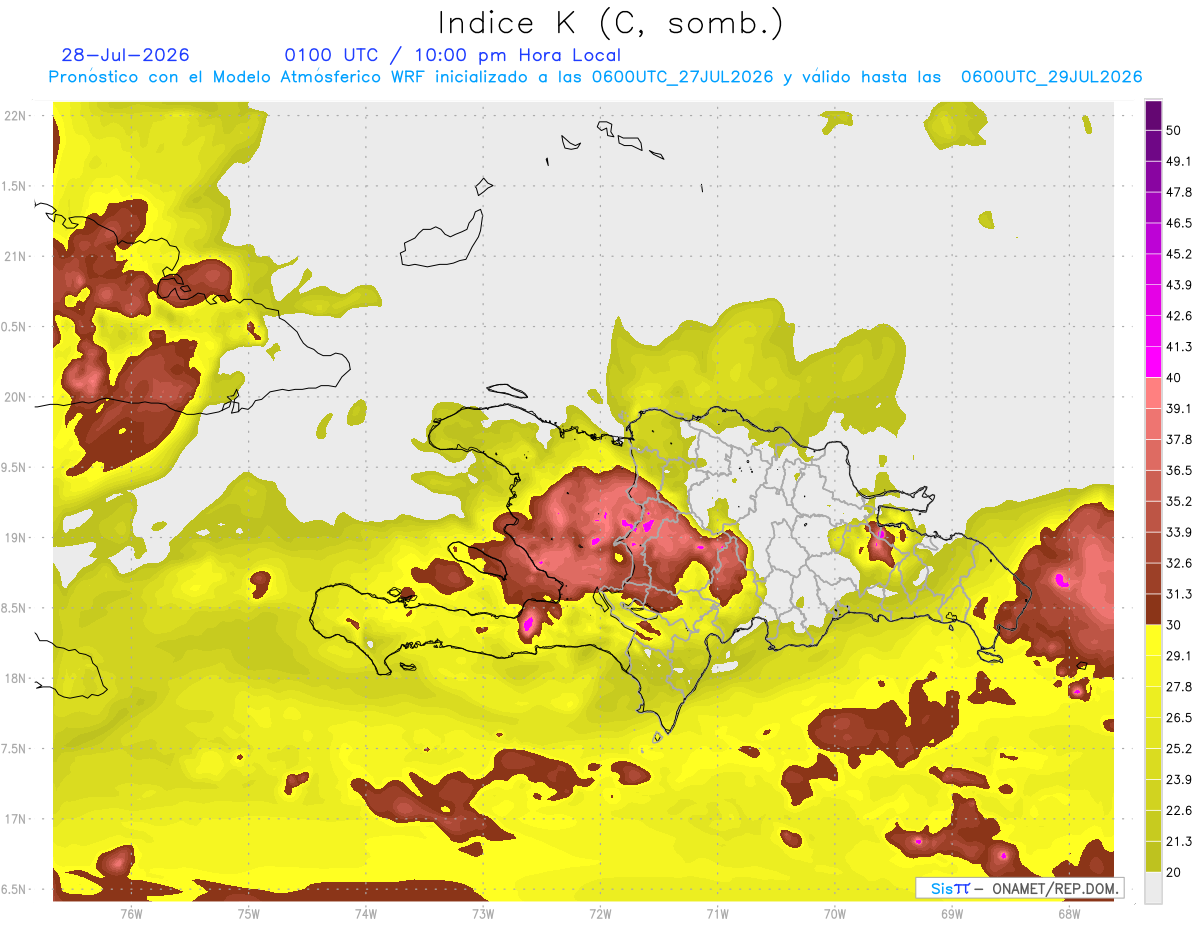
Task: Click the 'SisTT - ONAMET/REP.DOM.' credit box
Action: 1020,888
